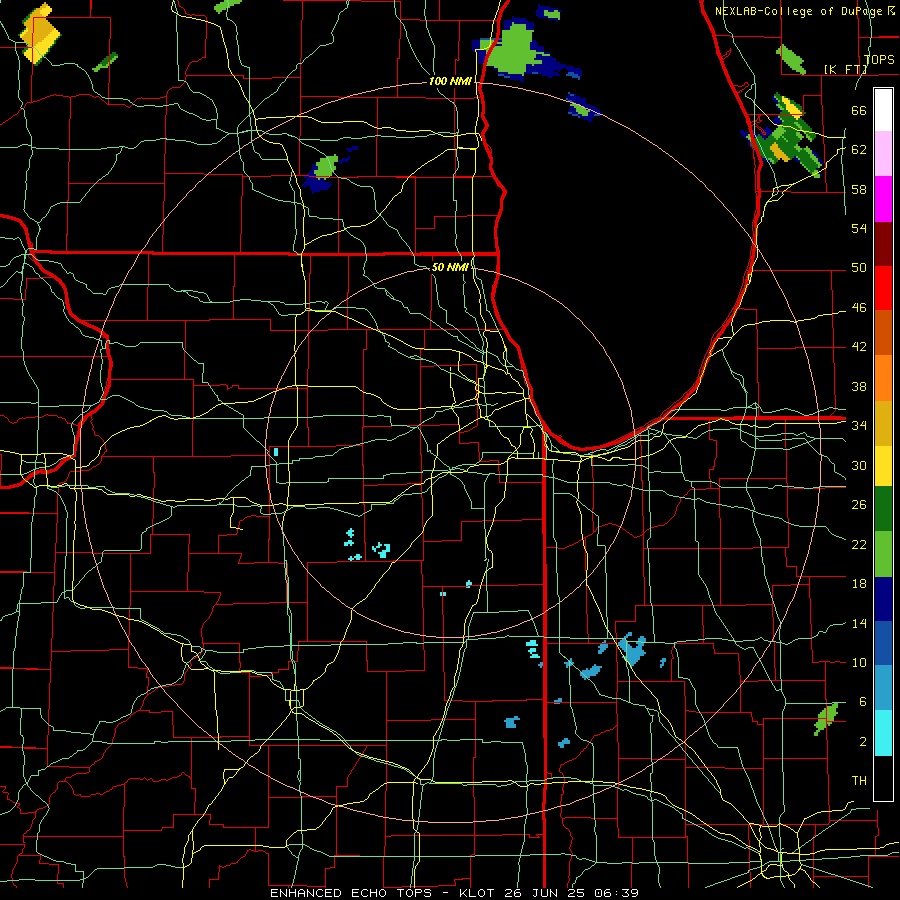Select the 34 value on the legend

(859, 426)
